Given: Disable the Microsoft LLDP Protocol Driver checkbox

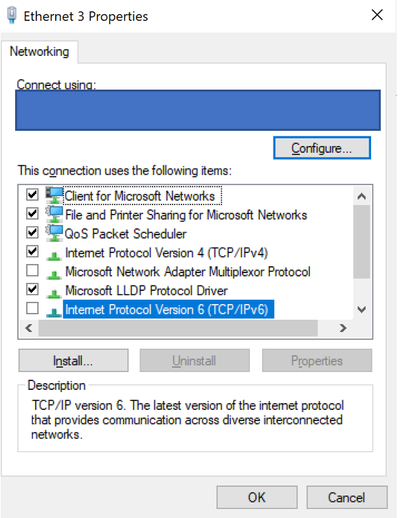Looking at the screenshot, I should coord(32,289).
